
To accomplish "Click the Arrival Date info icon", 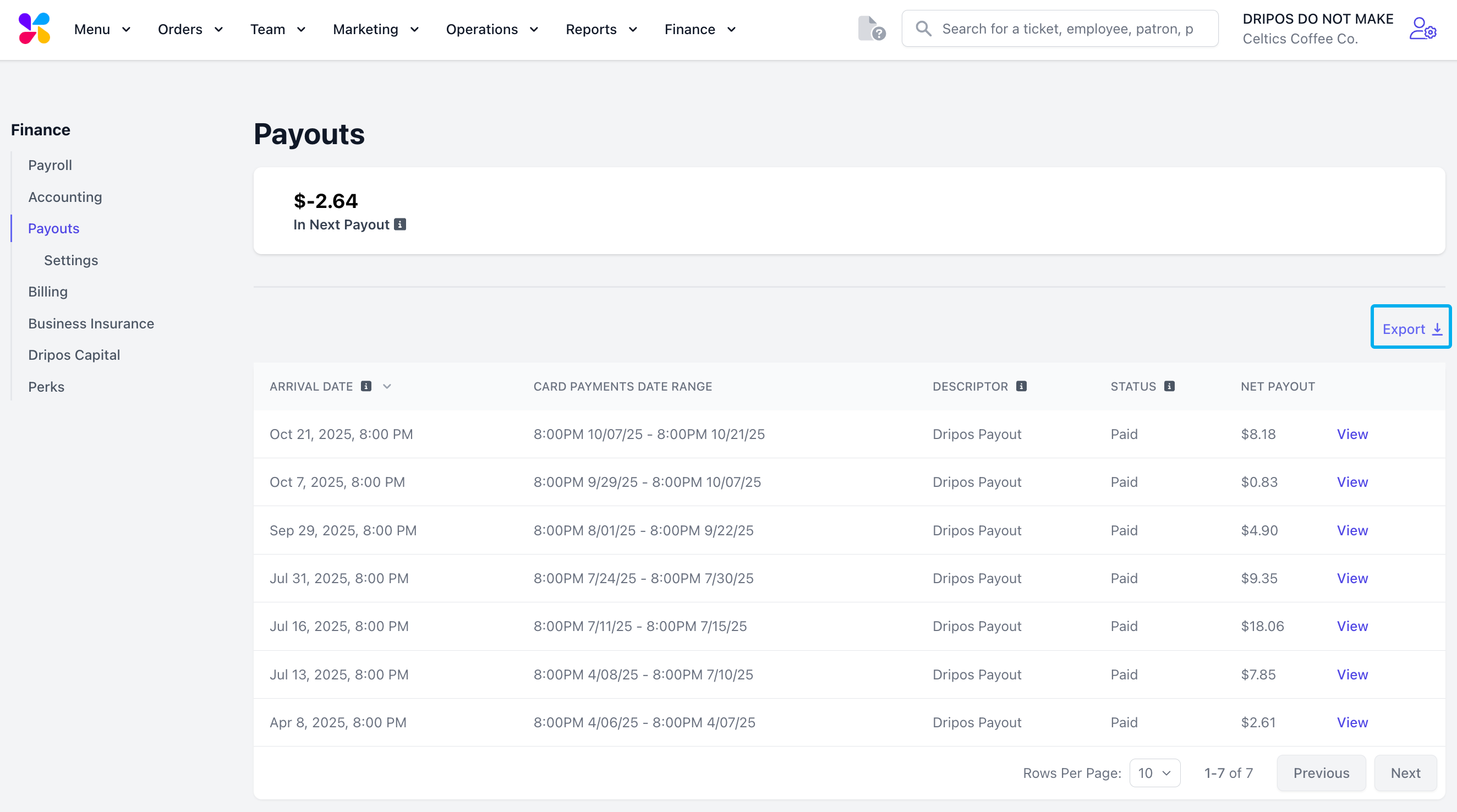I will (366, 386).
